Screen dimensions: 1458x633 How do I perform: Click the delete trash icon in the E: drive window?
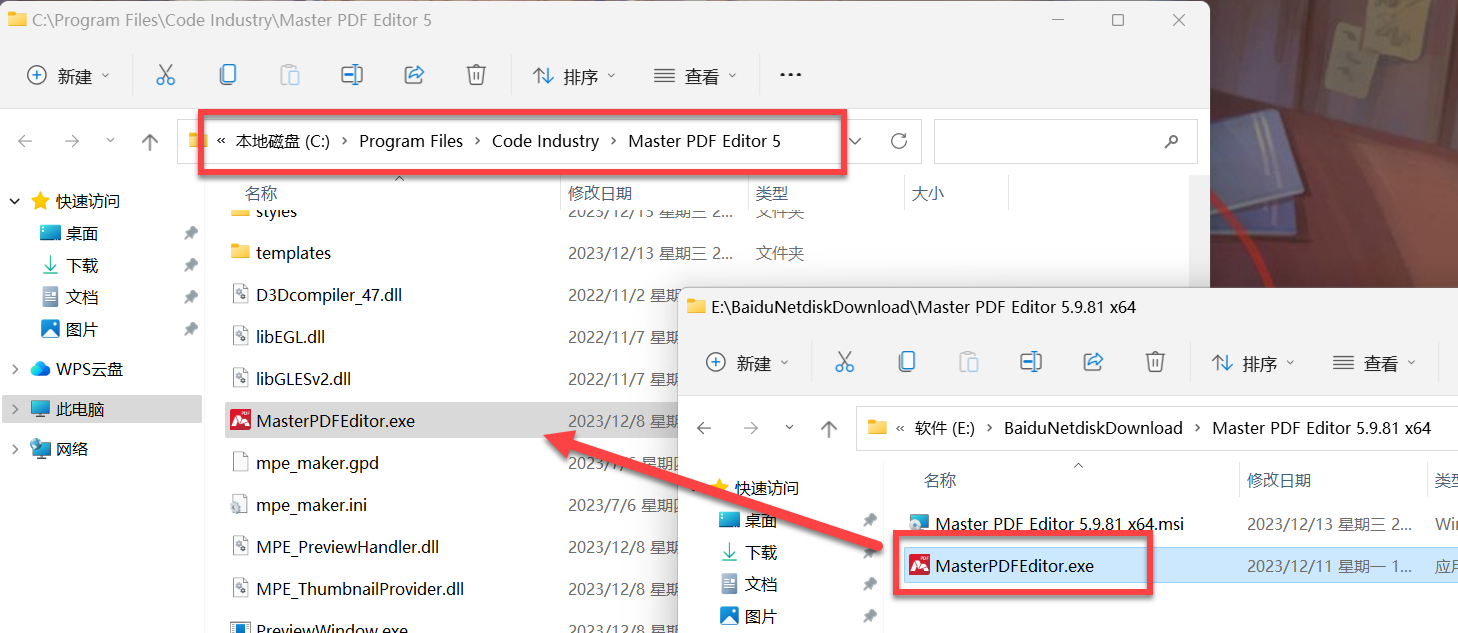pos(1155,362)
